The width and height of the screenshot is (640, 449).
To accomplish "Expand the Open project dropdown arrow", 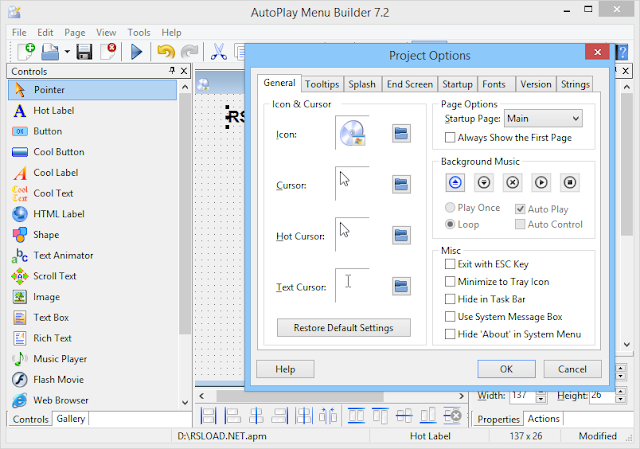I will [x=67, y=52].
